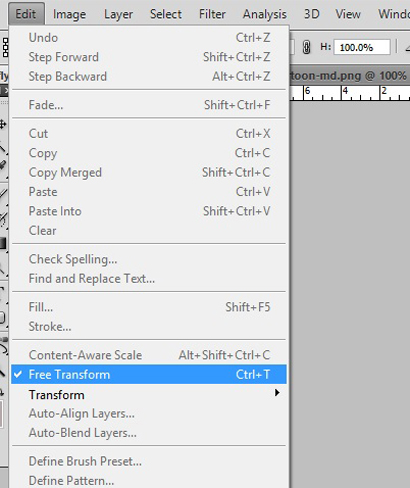Click the horizontal ruler above canvas
This screenshot has width=410, height=488.
(350, 93)
